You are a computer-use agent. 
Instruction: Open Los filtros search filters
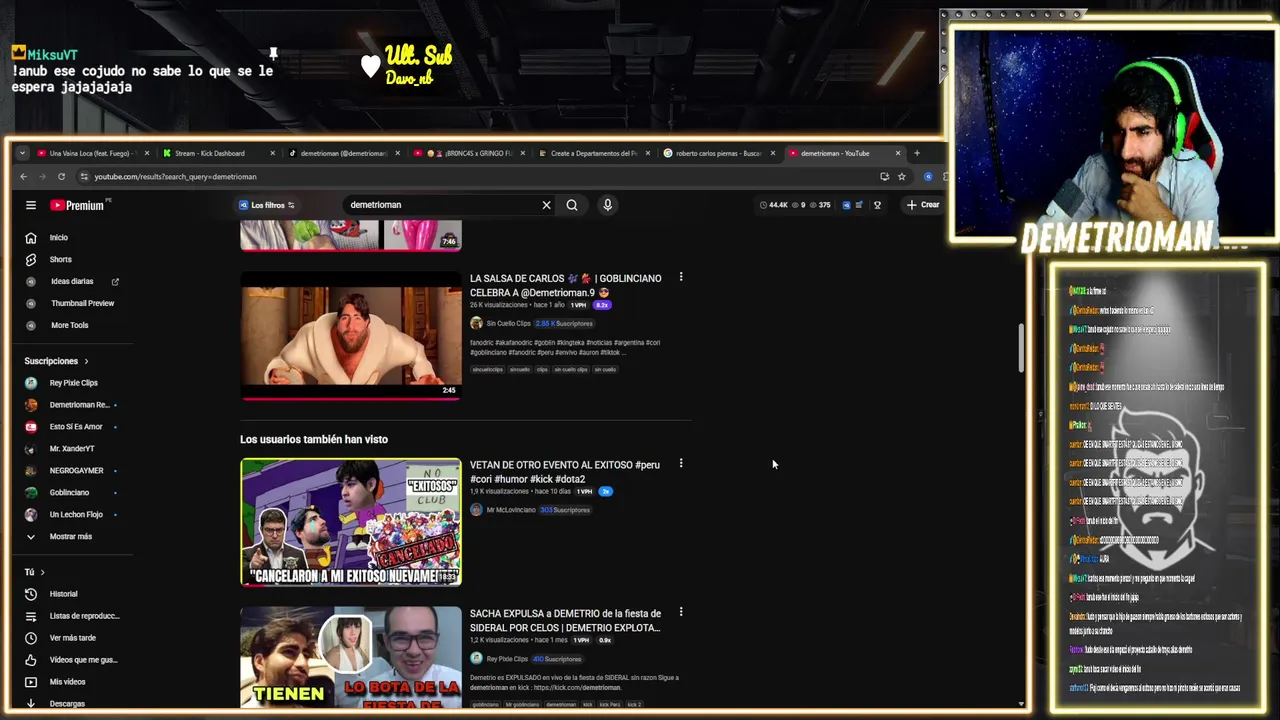[266, 205]
